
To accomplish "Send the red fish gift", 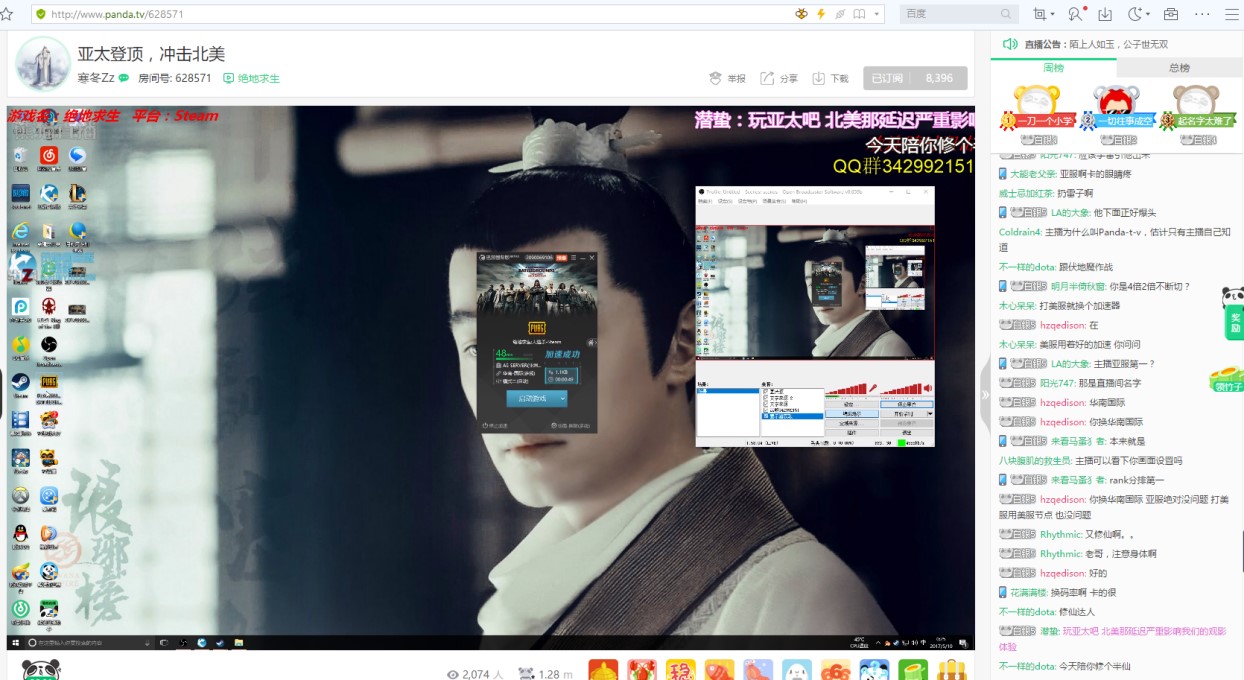I will 719,669.
